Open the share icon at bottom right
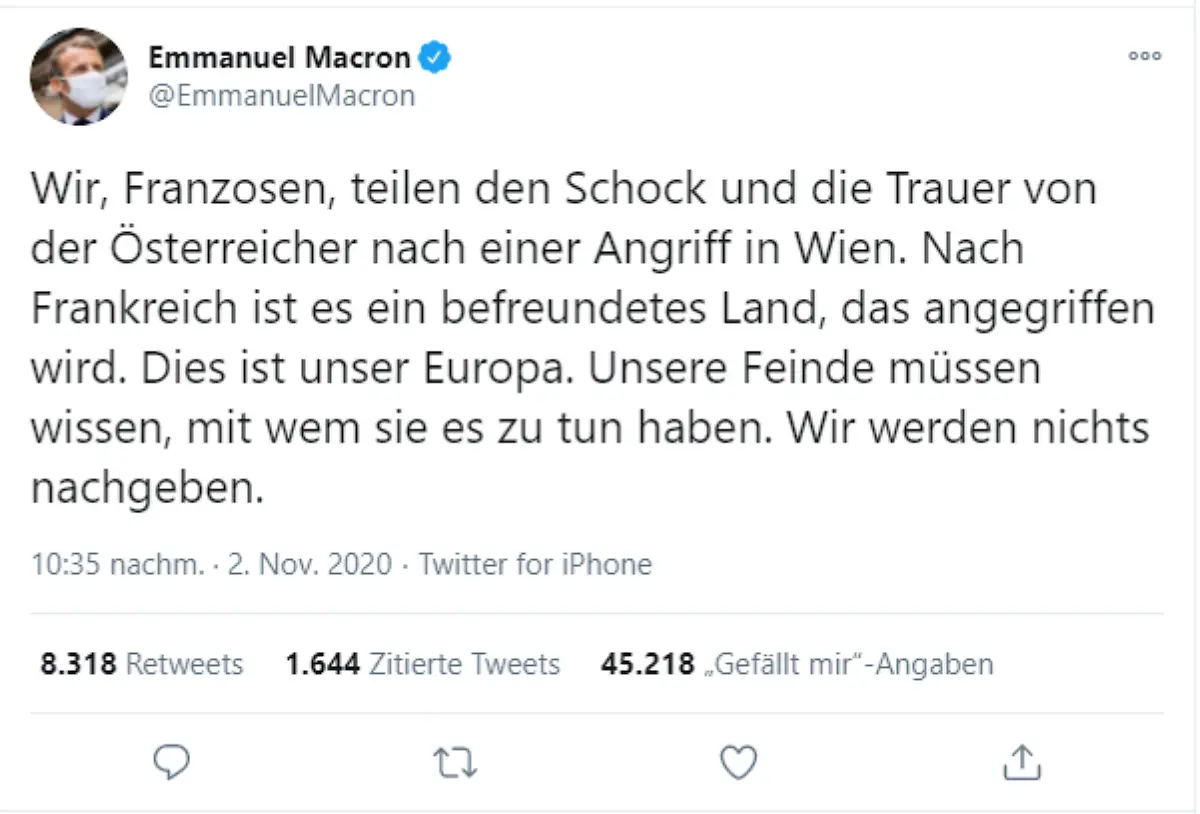The width and height of the screenshot is (1200, 814). [1021, 762]
